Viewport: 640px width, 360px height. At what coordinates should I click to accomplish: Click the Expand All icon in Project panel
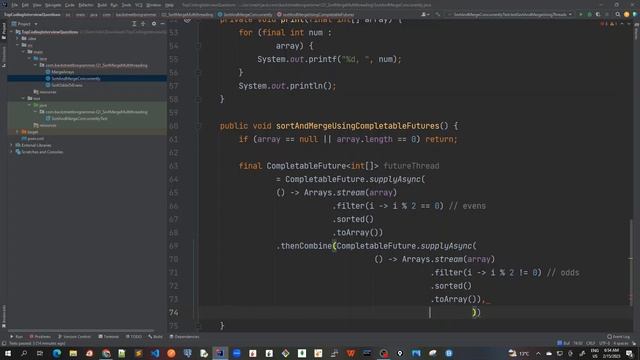click(x=134, y=24)
